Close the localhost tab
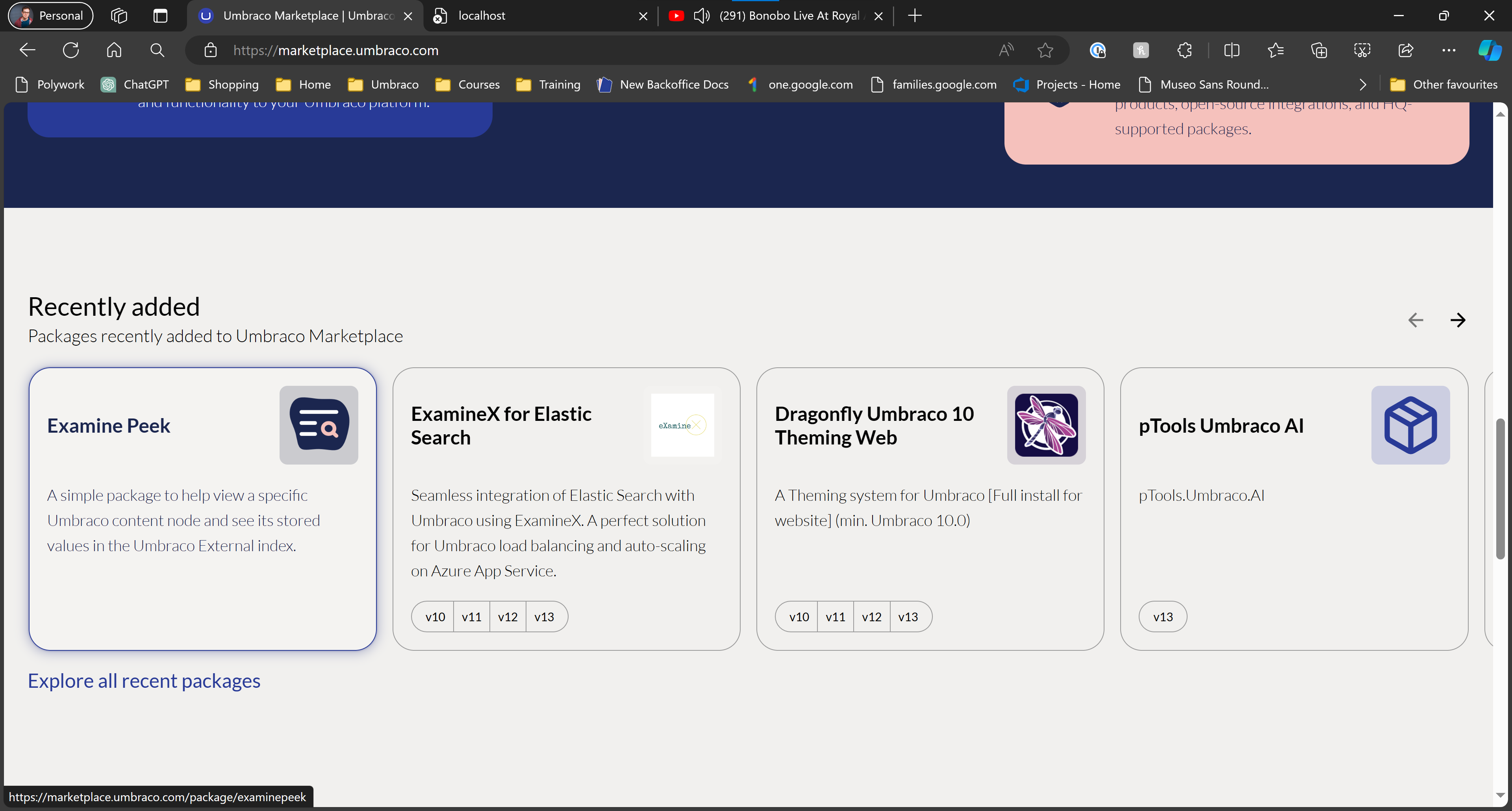This screenshot has height=811, width=1512. [643, 17]
